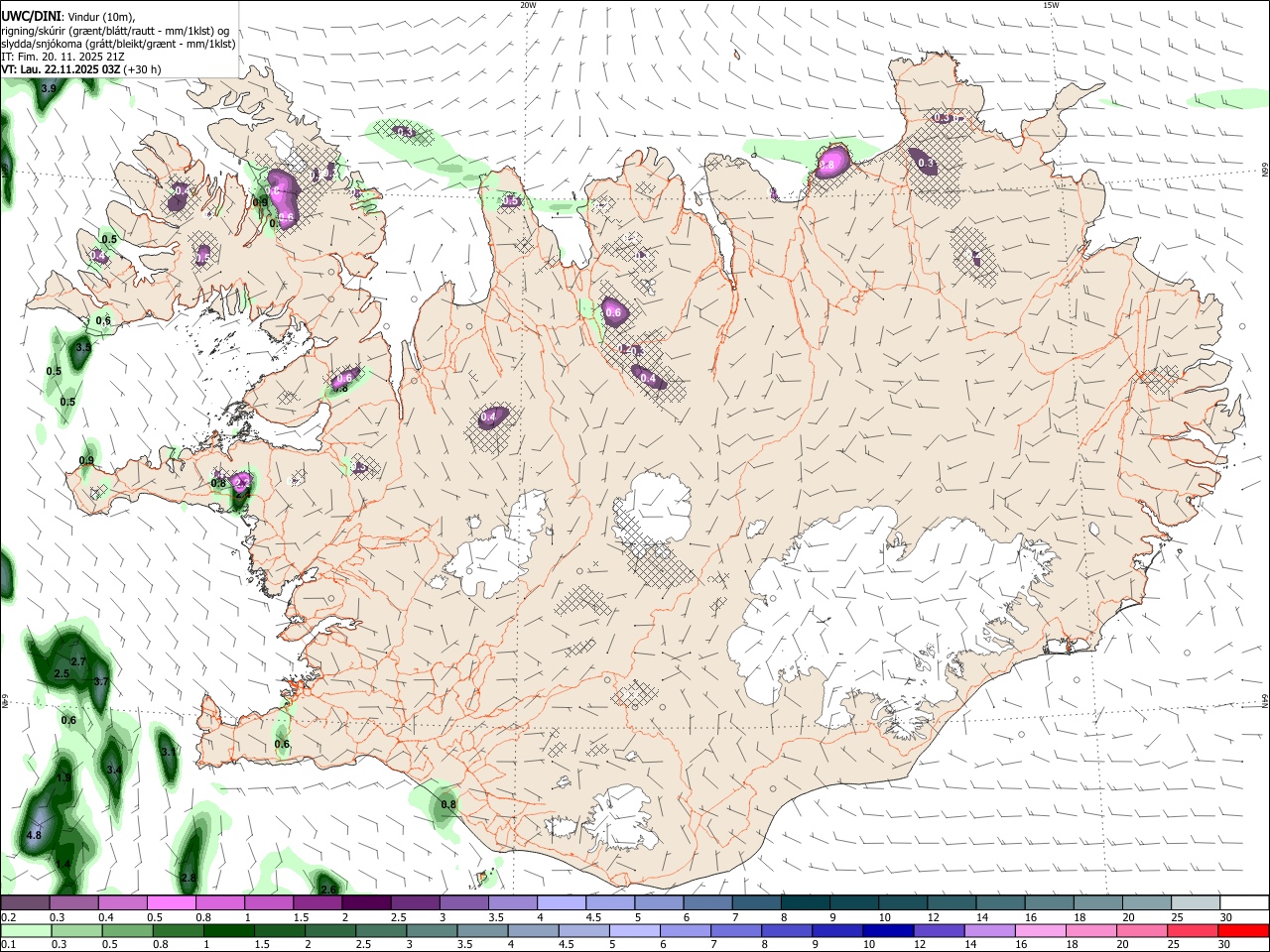Click the palest green 0.1–0.3 swatch in lower scale
This screenshot has width=1270, height=952.
[27, 930]
